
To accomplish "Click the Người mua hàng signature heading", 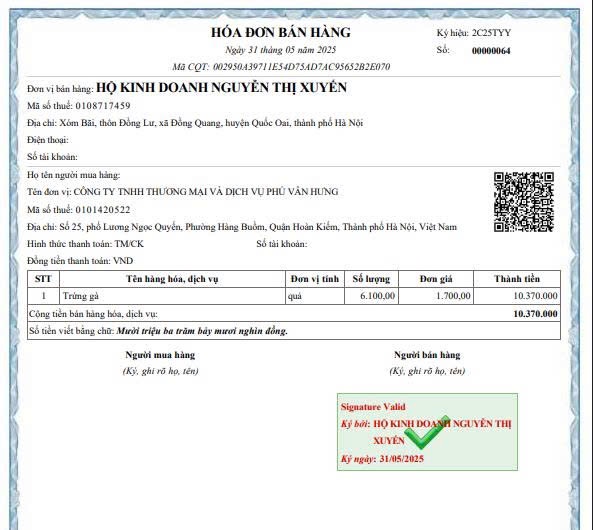I will click(x=160, y=355).
